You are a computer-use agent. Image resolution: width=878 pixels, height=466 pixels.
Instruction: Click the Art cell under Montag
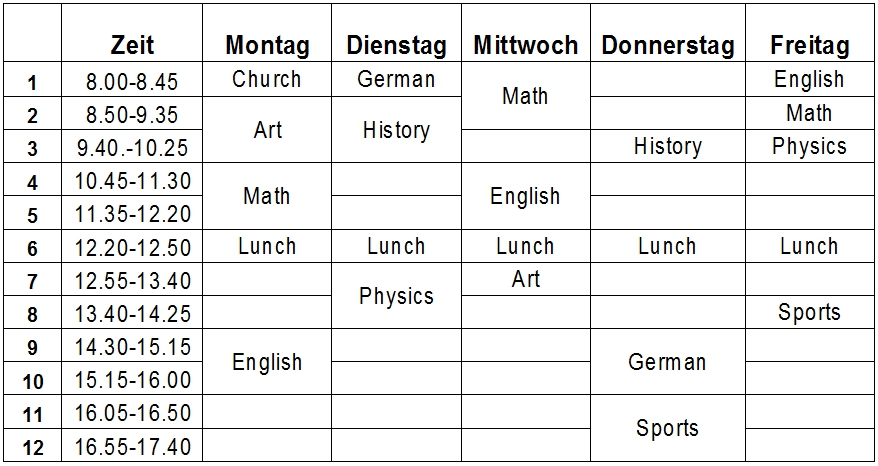[x=267, y=130]
